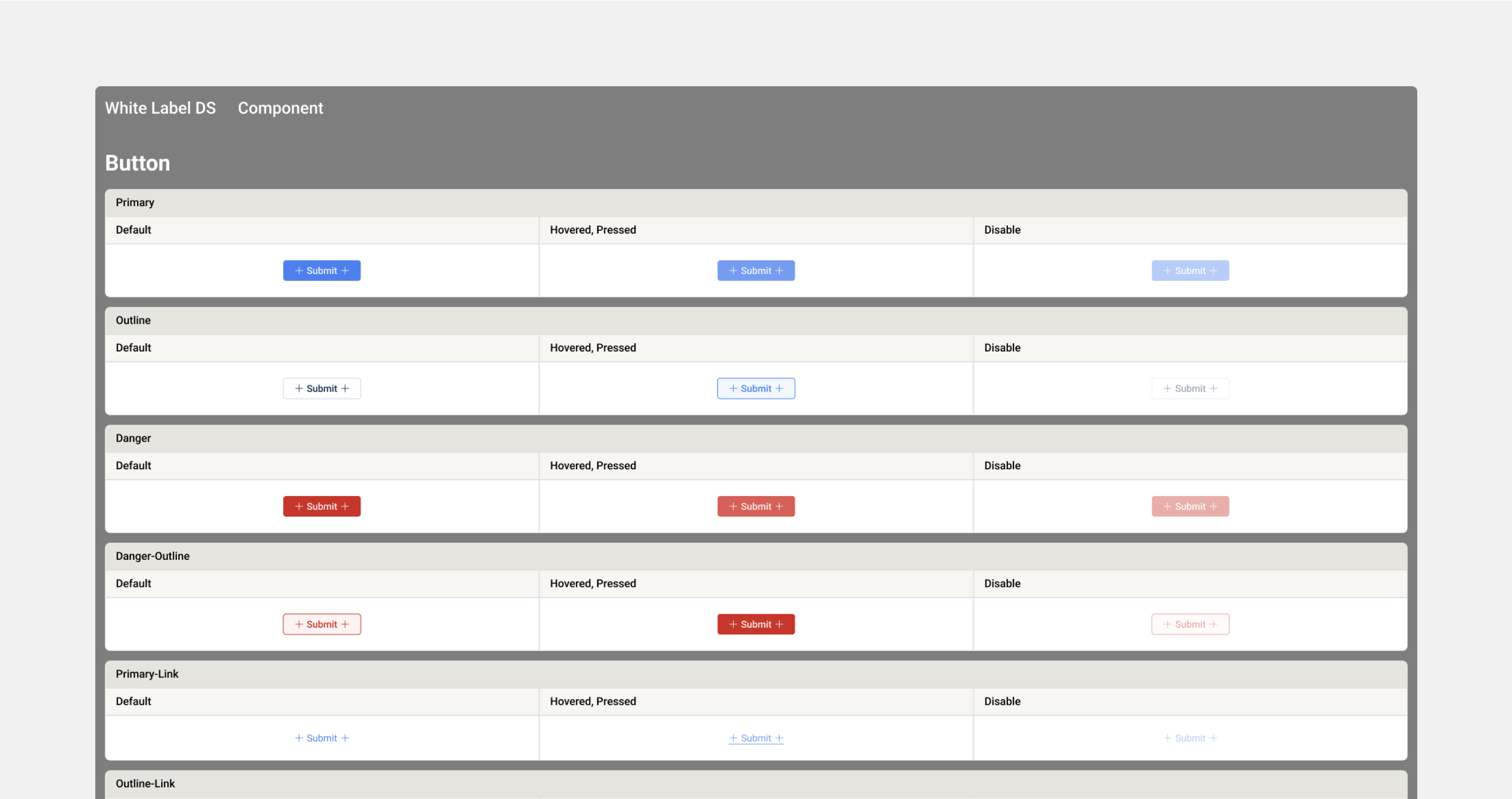
Task: Click left plus icon in Danger-Outline Default button
Action: (x=299, y=624)
